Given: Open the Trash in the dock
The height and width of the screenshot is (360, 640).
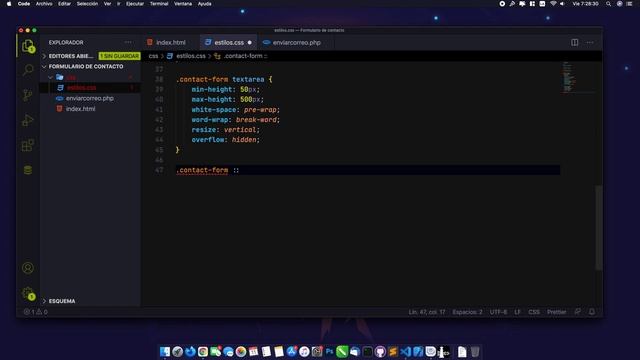Looking at the screenshot, I should pyautogui.click(x=475, y=351).
